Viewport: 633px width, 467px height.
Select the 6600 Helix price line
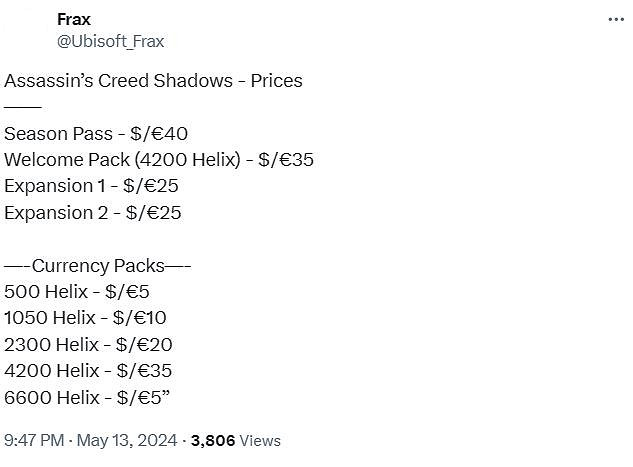coord(87,398)
